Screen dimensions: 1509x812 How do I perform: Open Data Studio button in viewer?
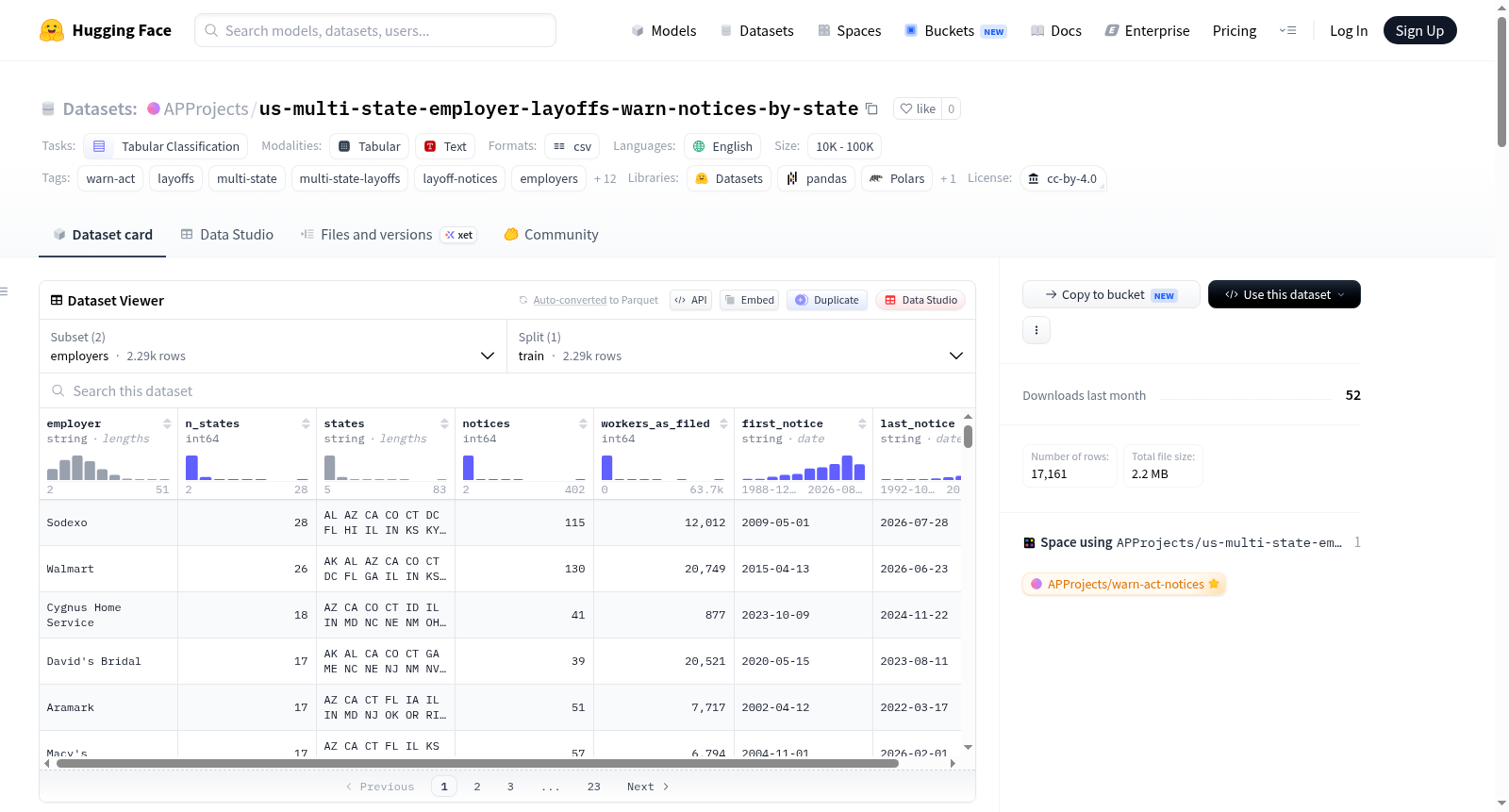920,300
